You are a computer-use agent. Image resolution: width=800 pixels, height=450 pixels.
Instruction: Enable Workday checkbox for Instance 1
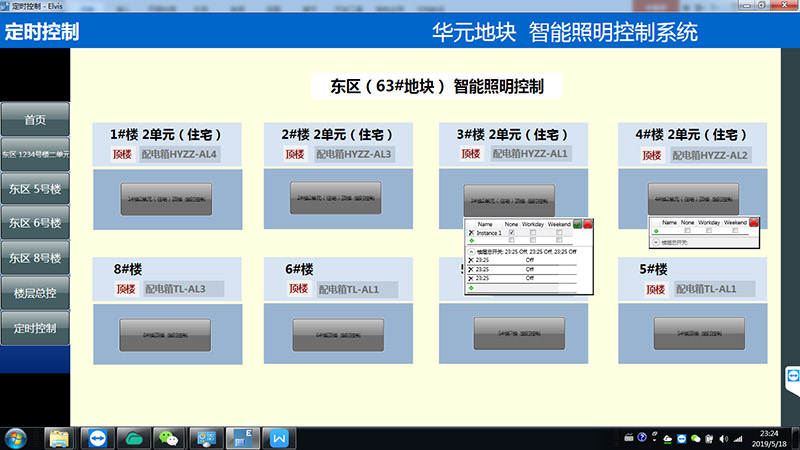pos(534,232)
